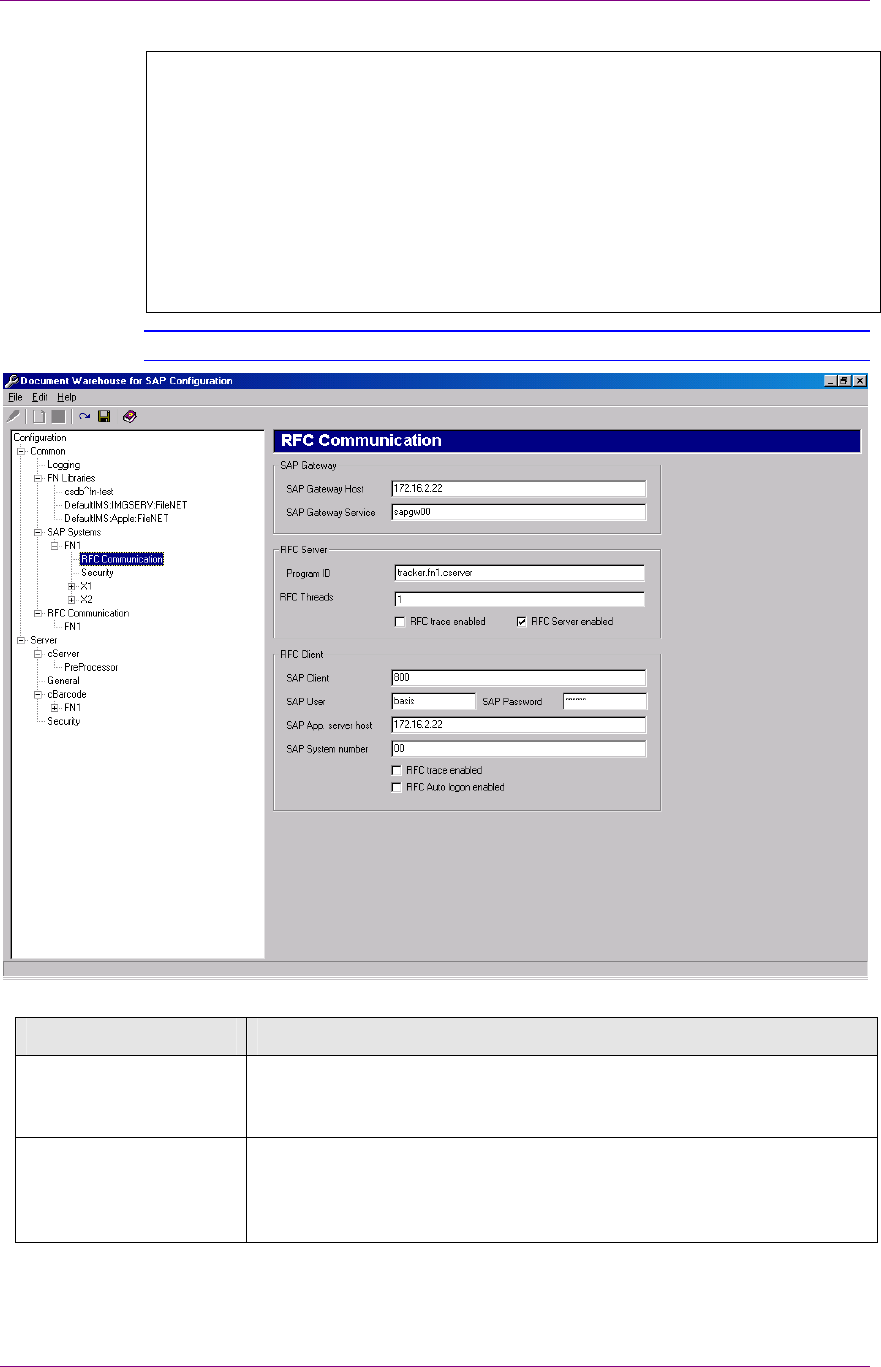The width and height of the screenshot is (881, 1367).
Task: Open the Help menu
Action: tap(66, 397)
